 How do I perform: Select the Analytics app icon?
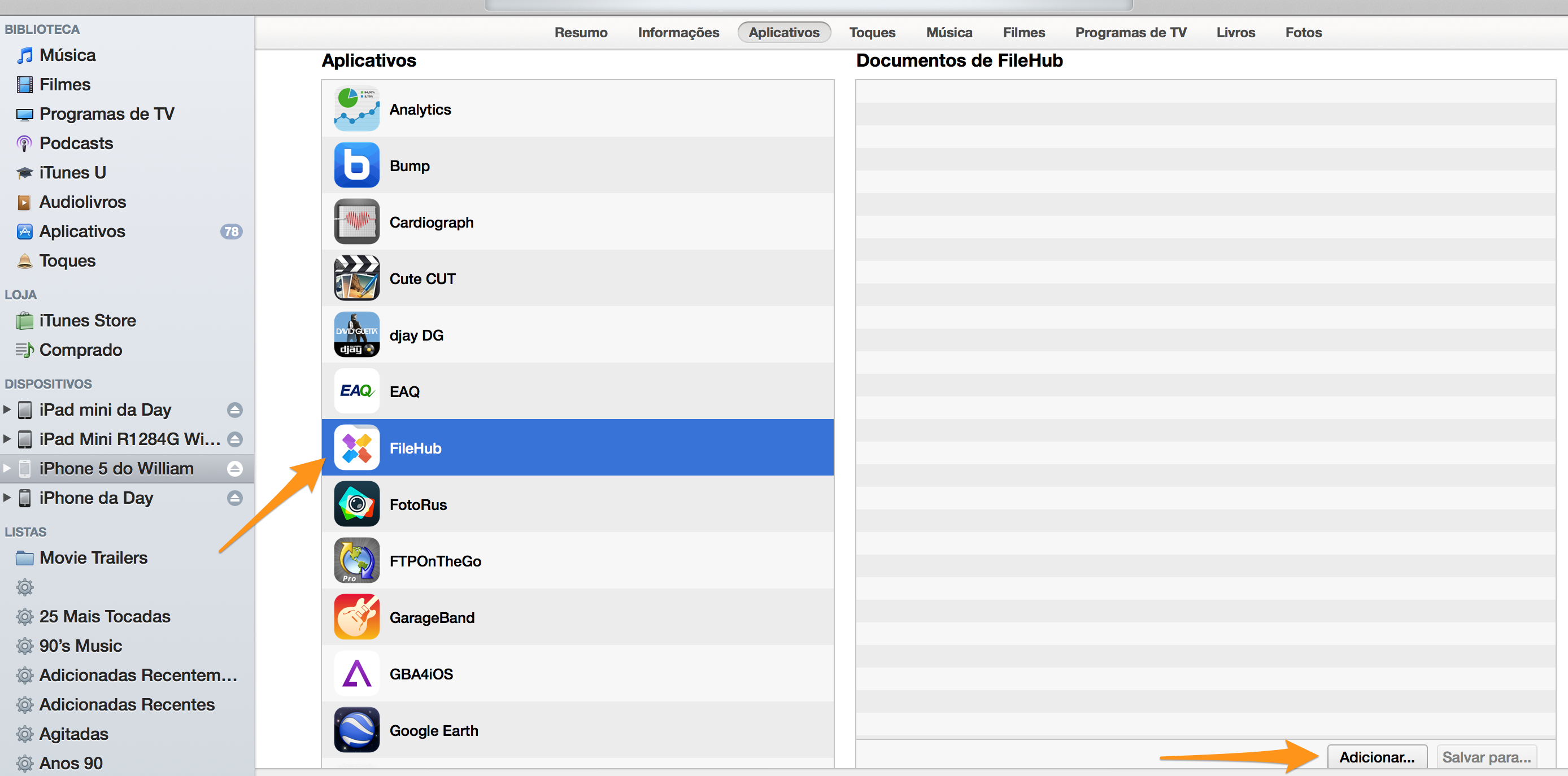coord(356,109)
